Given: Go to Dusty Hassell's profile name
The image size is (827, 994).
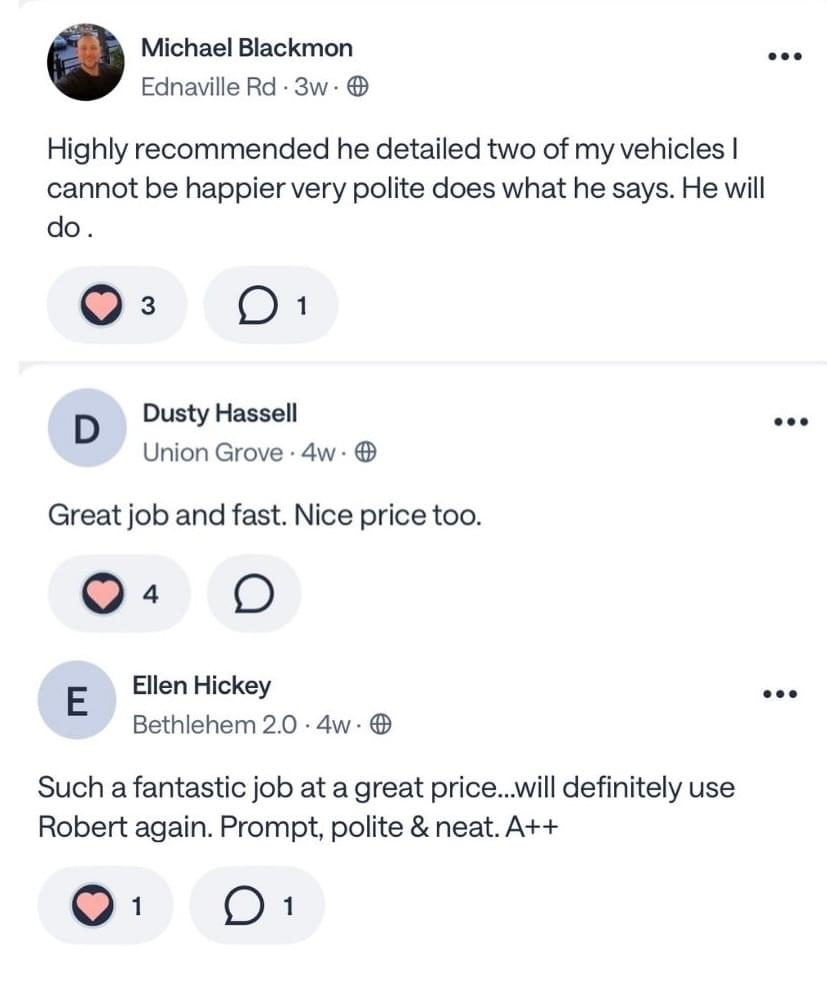Looking at the screenshot, I should coord(219,413).
